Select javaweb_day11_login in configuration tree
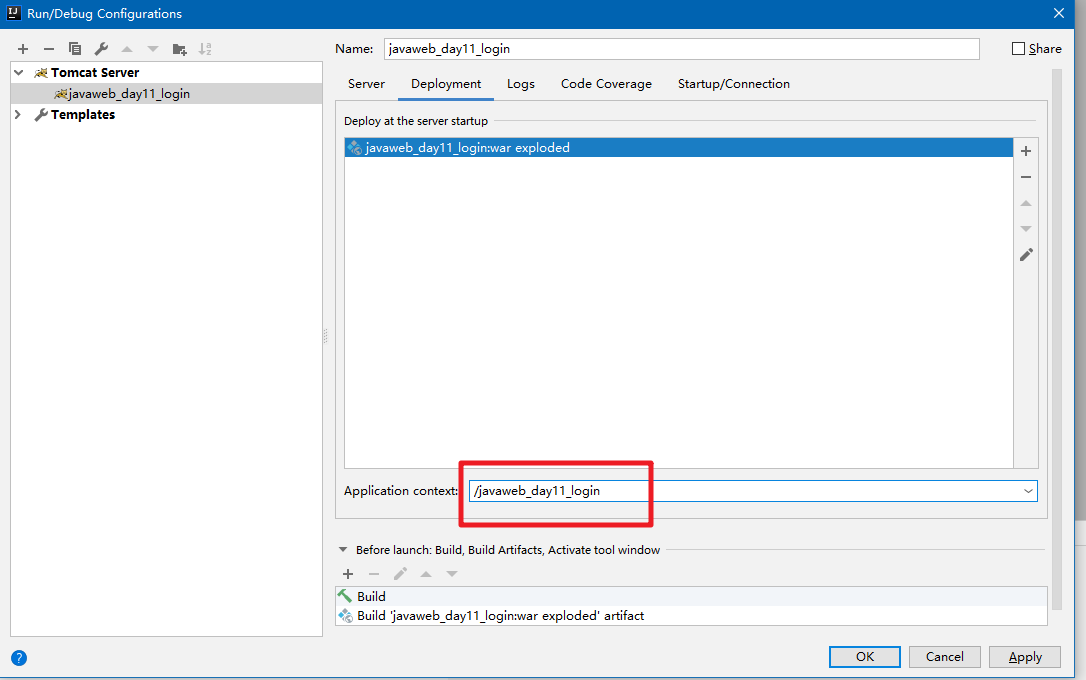Image resolution: width=1086 pixels, height=680 pixels. click(x=166, y=93)
